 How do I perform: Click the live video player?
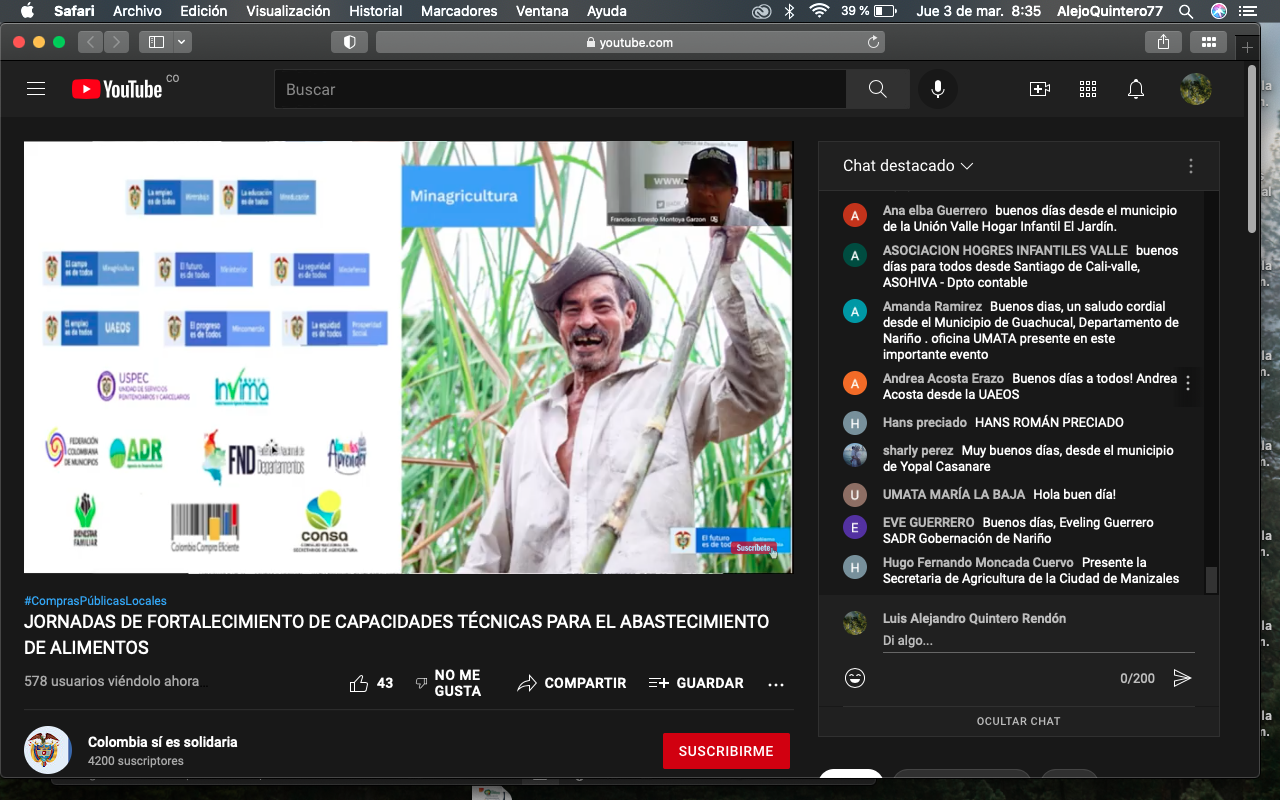pos(408,357)
